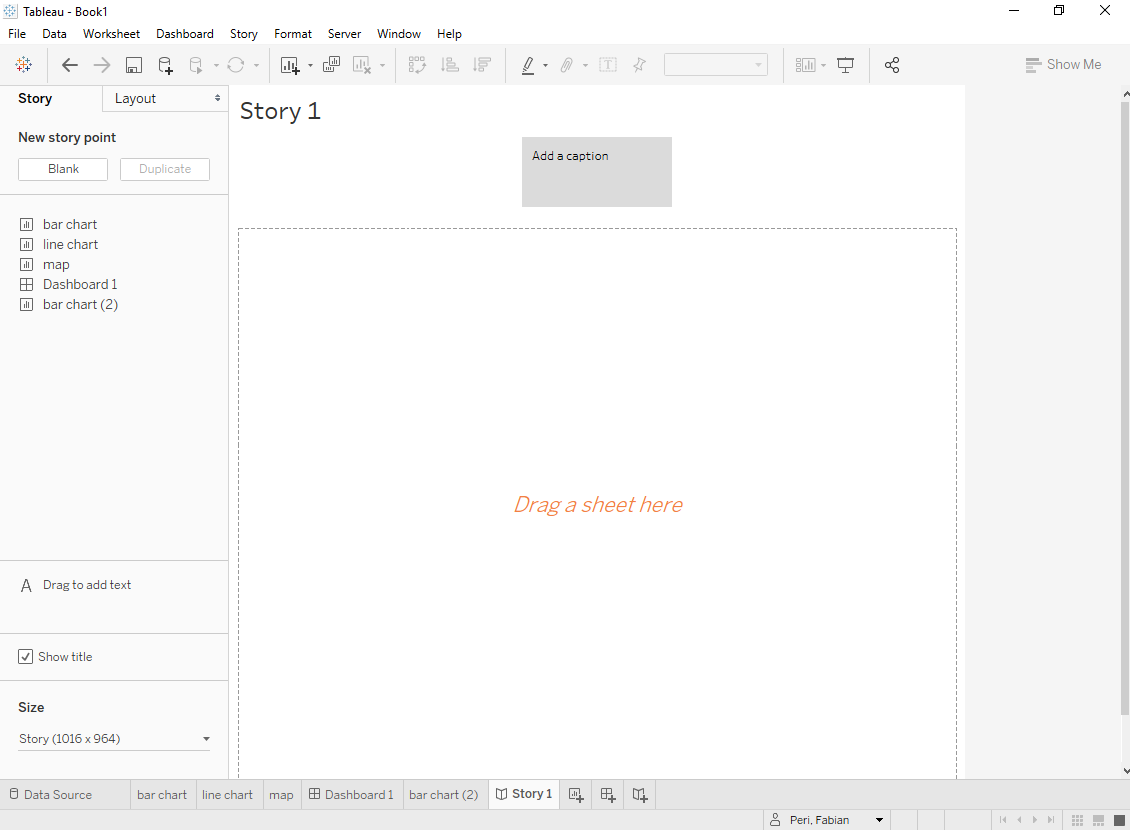The image size is (1130, 830).
Task: Click the Group Members paperclip icon
Action: coord(567,65)
